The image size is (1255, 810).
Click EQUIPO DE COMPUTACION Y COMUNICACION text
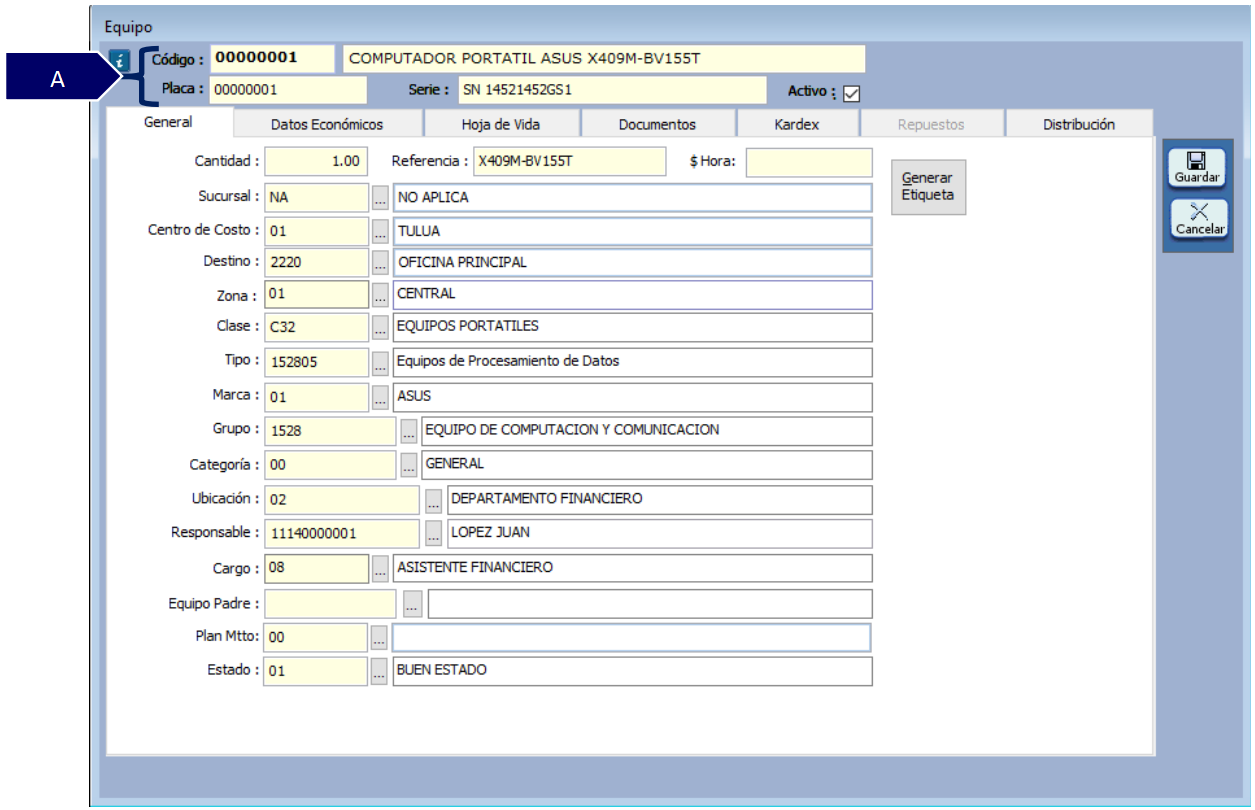[x=572, y=430]
